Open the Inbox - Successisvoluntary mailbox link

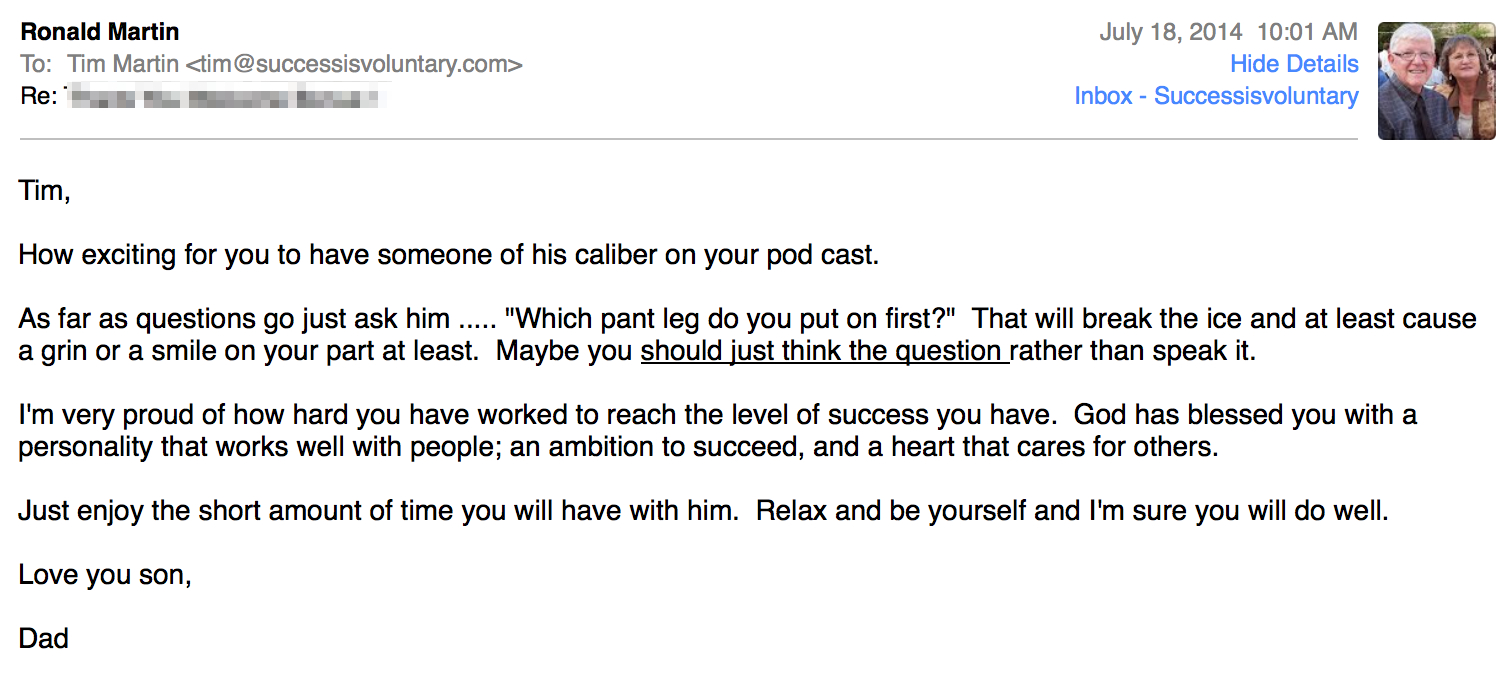pos(1216,96)
